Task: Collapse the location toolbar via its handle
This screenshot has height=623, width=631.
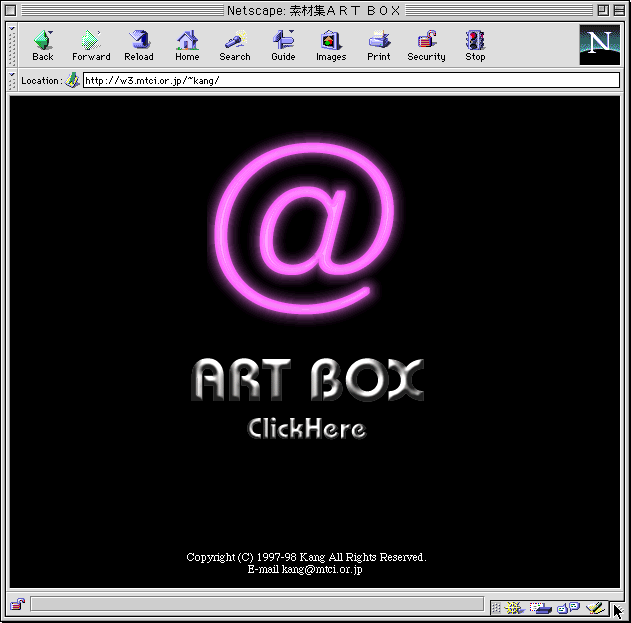Action: [12, 80]
